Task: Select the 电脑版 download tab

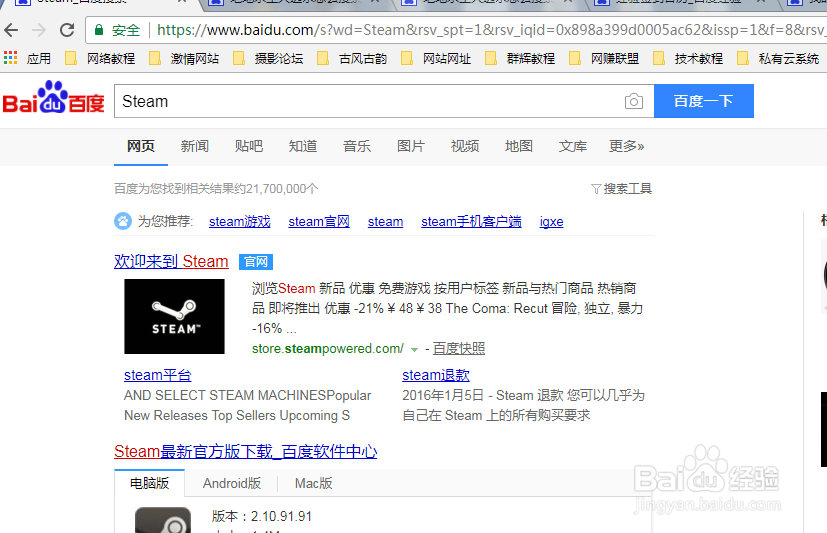Action: 150,483
